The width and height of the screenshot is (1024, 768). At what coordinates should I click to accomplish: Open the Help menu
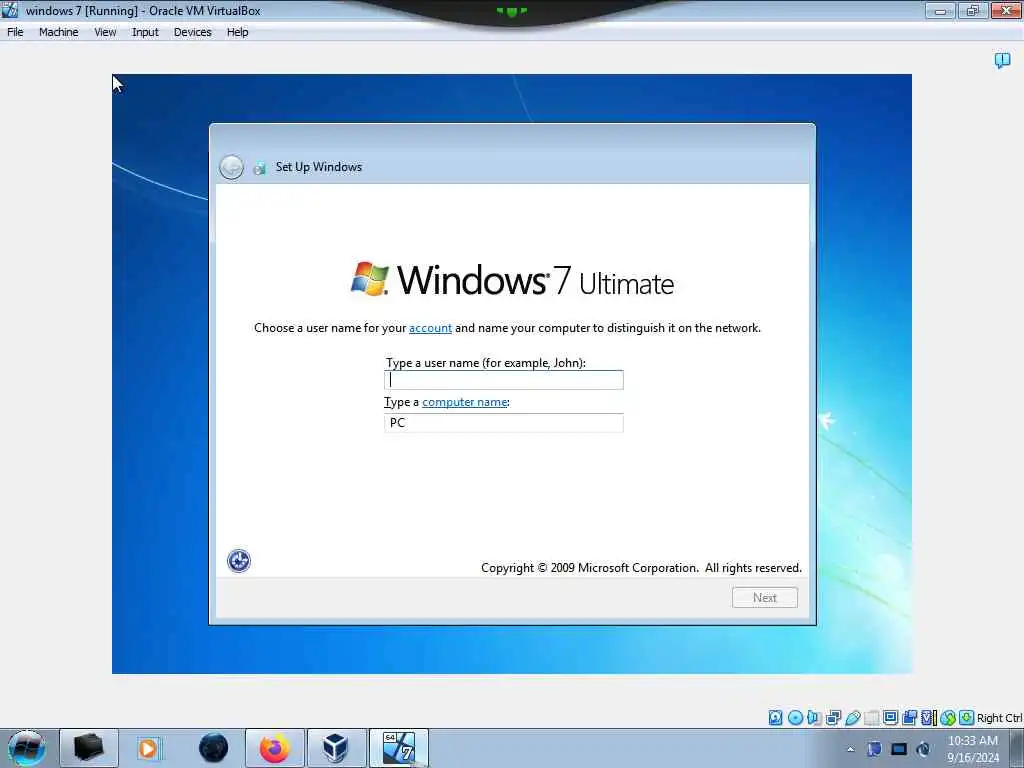point(237,32)
